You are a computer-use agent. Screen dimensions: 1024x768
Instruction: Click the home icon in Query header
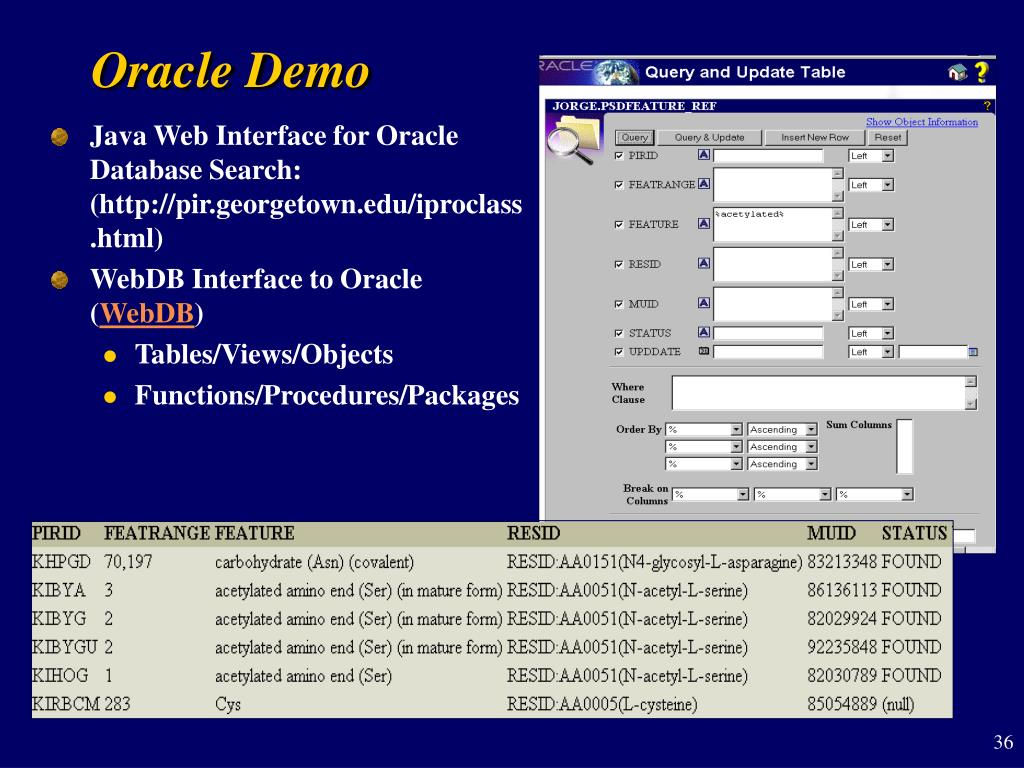tap(957, 72)
